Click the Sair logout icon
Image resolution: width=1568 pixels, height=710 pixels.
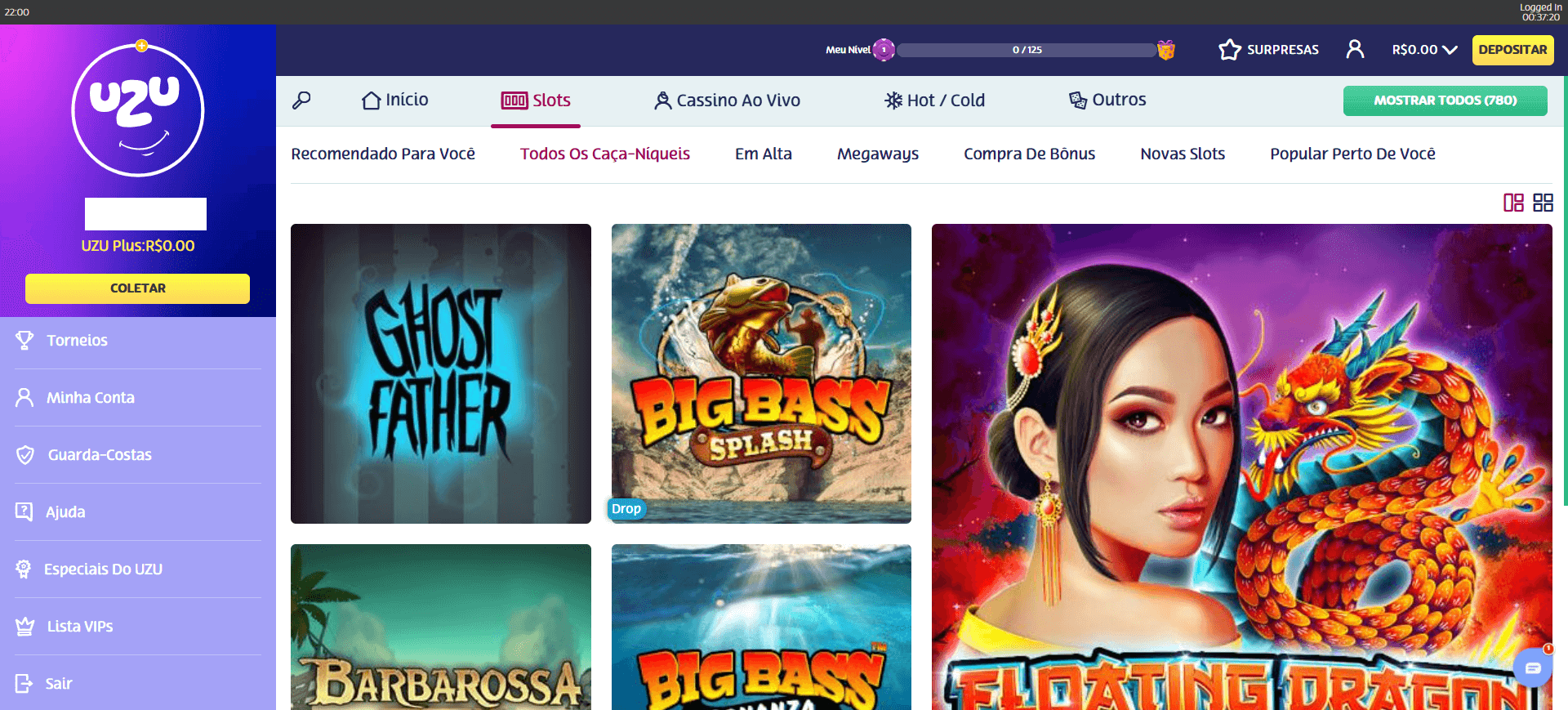click(x=24, y=684)
